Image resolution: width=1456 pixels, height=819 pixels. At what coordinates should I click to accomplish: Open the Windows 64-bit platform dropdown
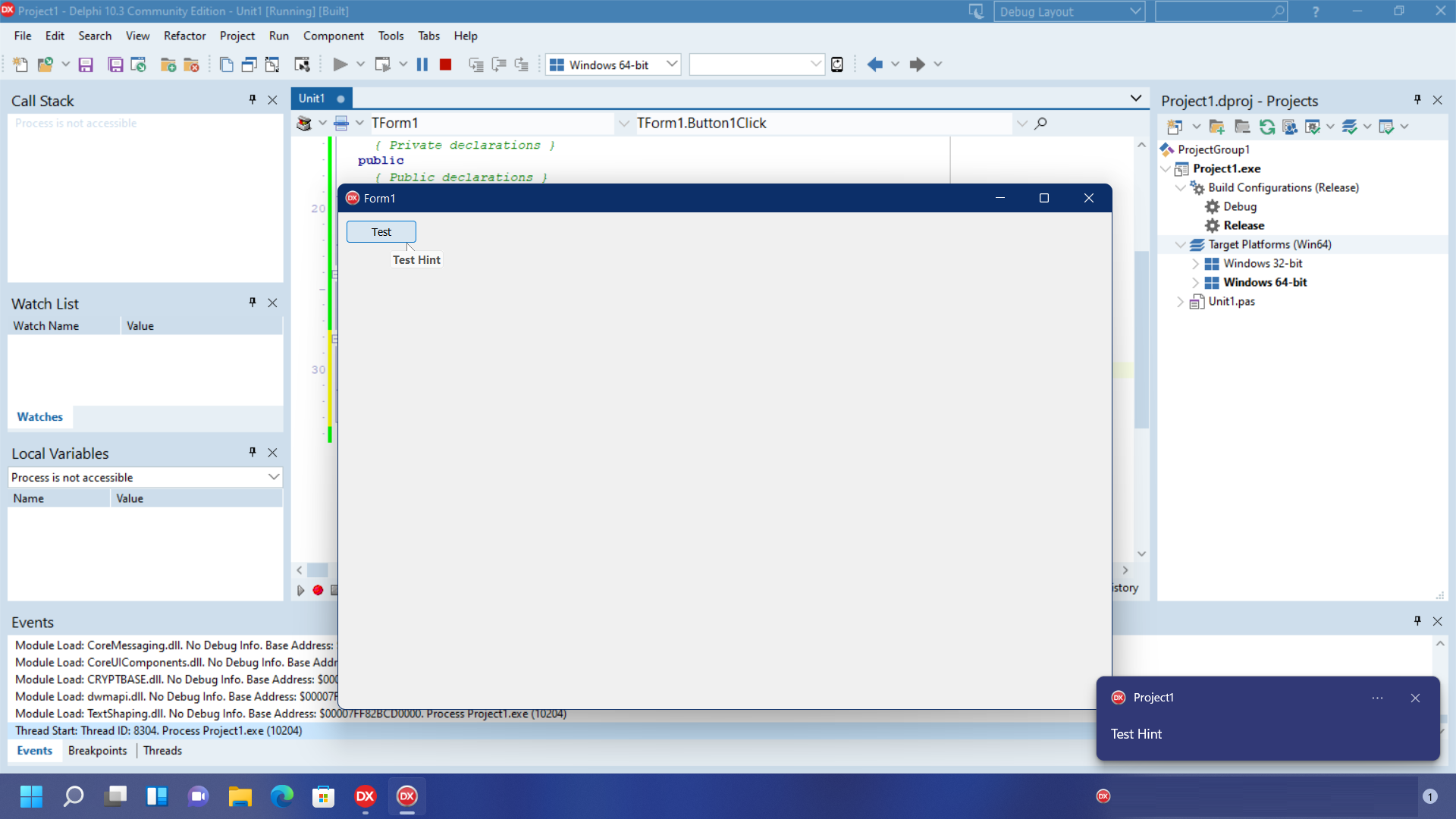671,64
